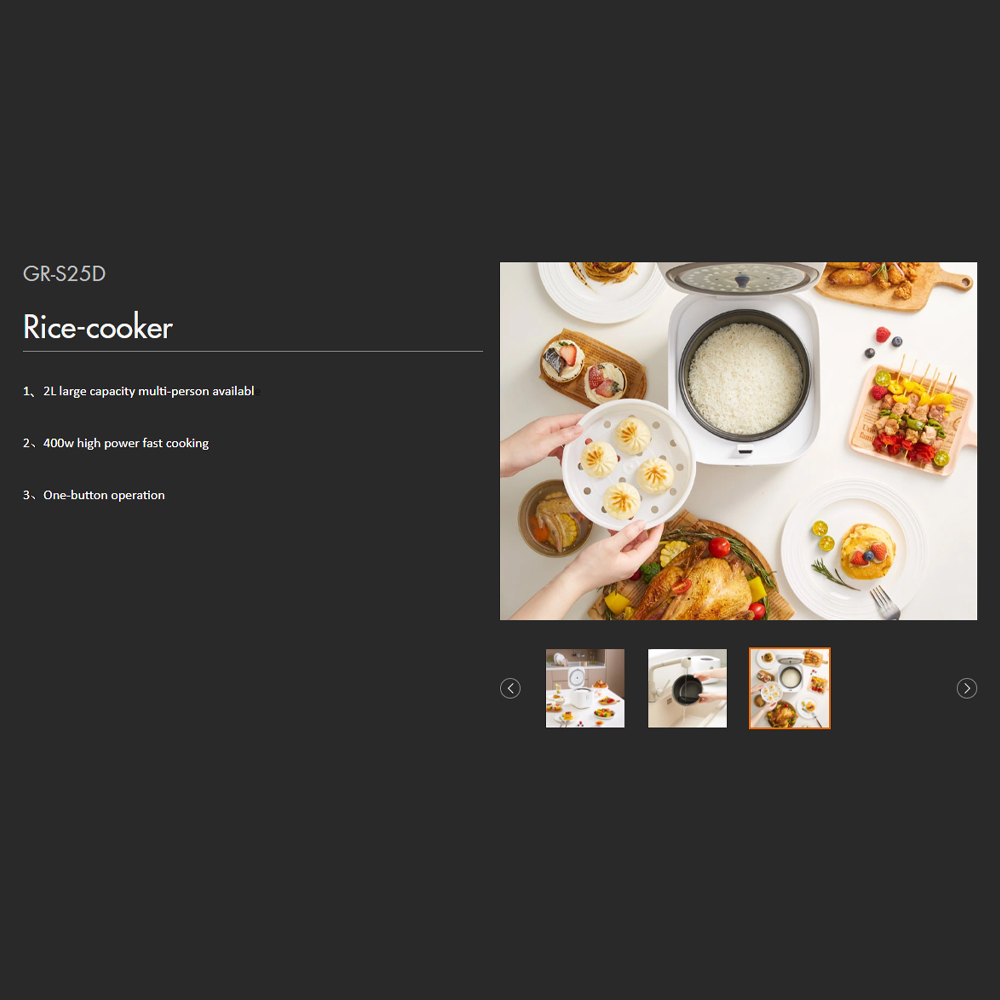Click the previous arrow in the image carousel
Screen dimensions: 1000x1000
[x=510, y=688]
